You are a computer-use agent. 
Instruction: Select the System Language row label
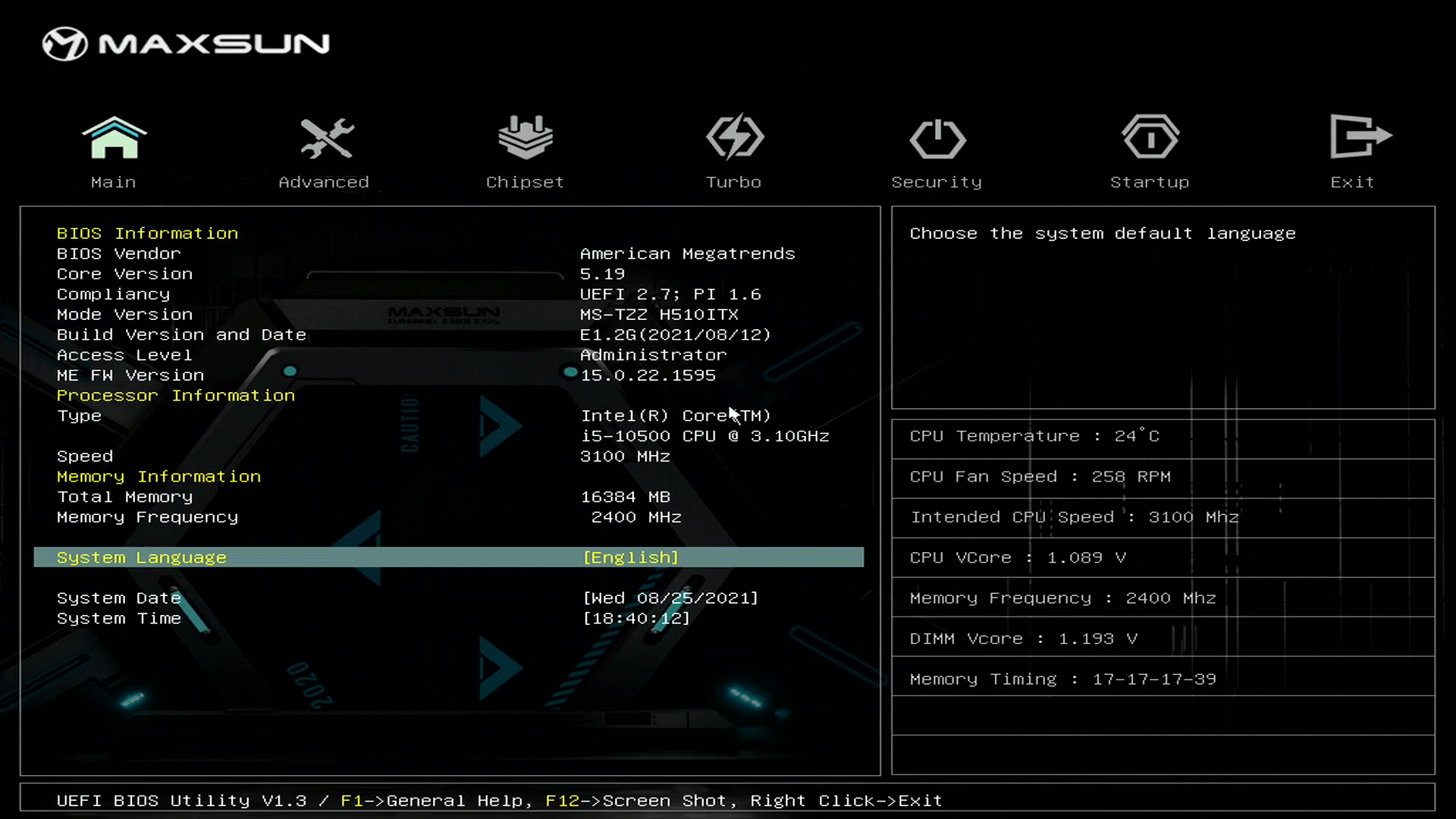point(142,557)
